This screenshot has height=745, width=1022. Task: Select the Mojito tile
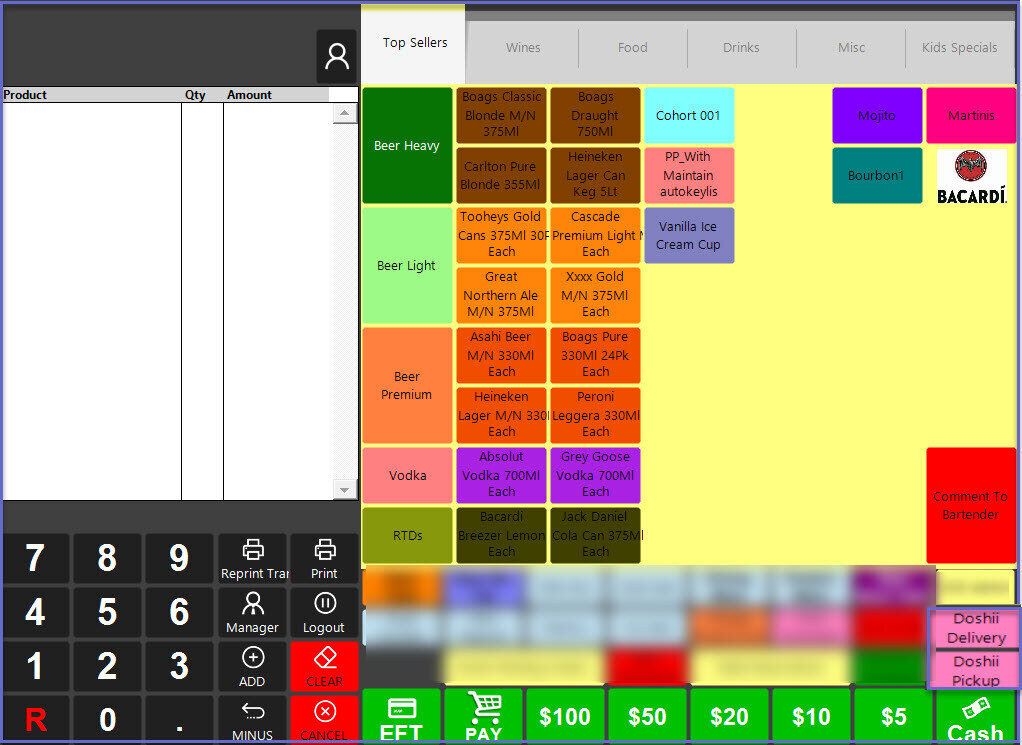pos(877,115)
